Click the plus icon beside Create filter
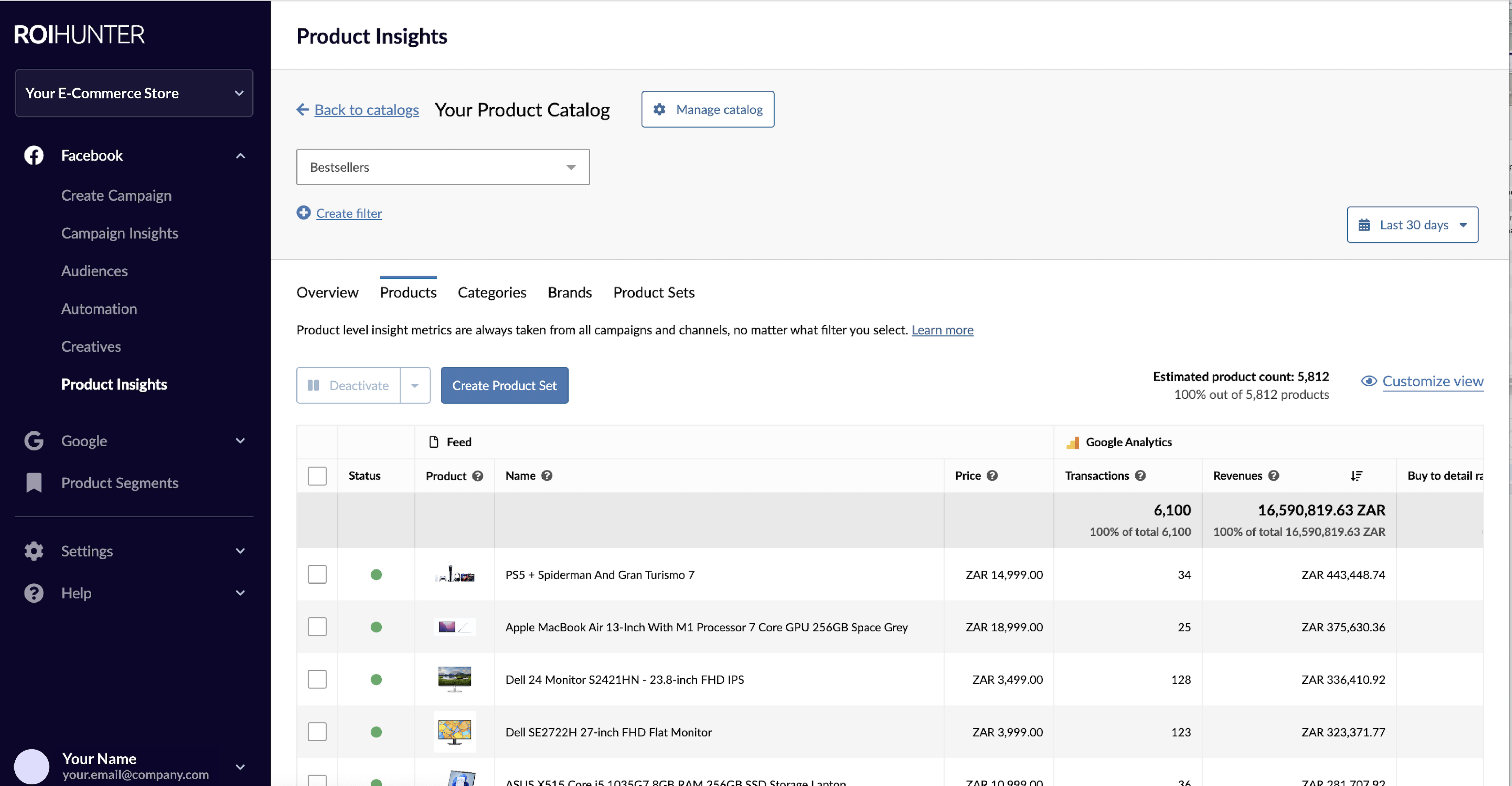 click(303, 212)
